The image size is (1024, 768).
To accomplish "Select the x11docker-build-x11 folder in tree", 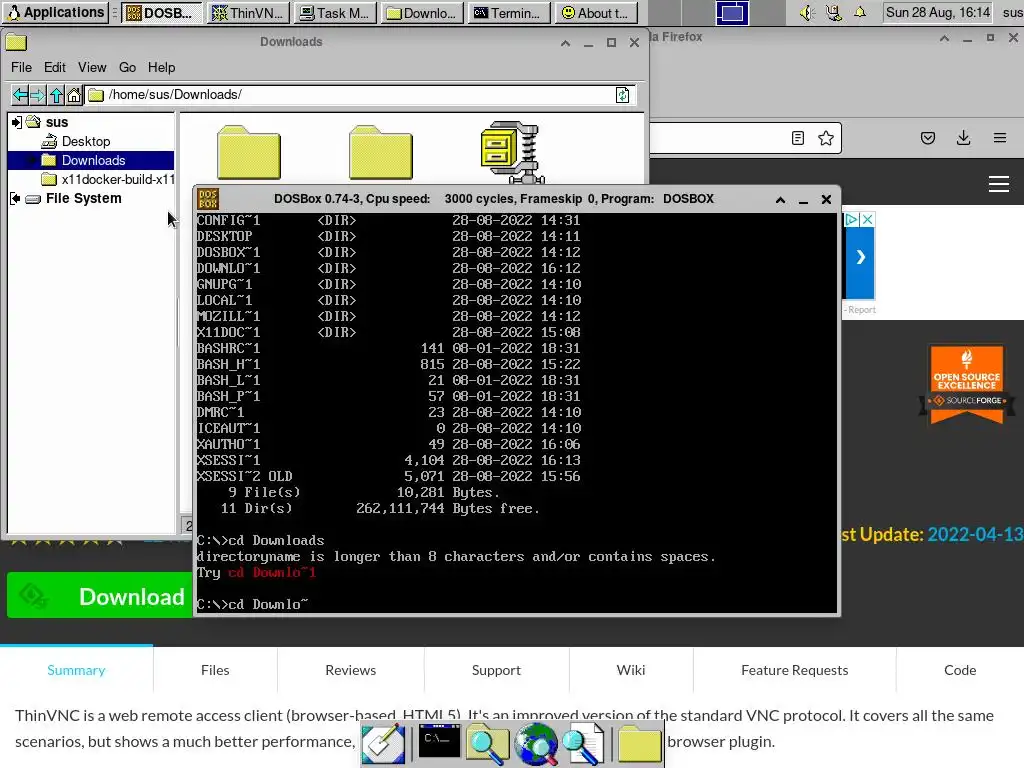I will 108,180.
